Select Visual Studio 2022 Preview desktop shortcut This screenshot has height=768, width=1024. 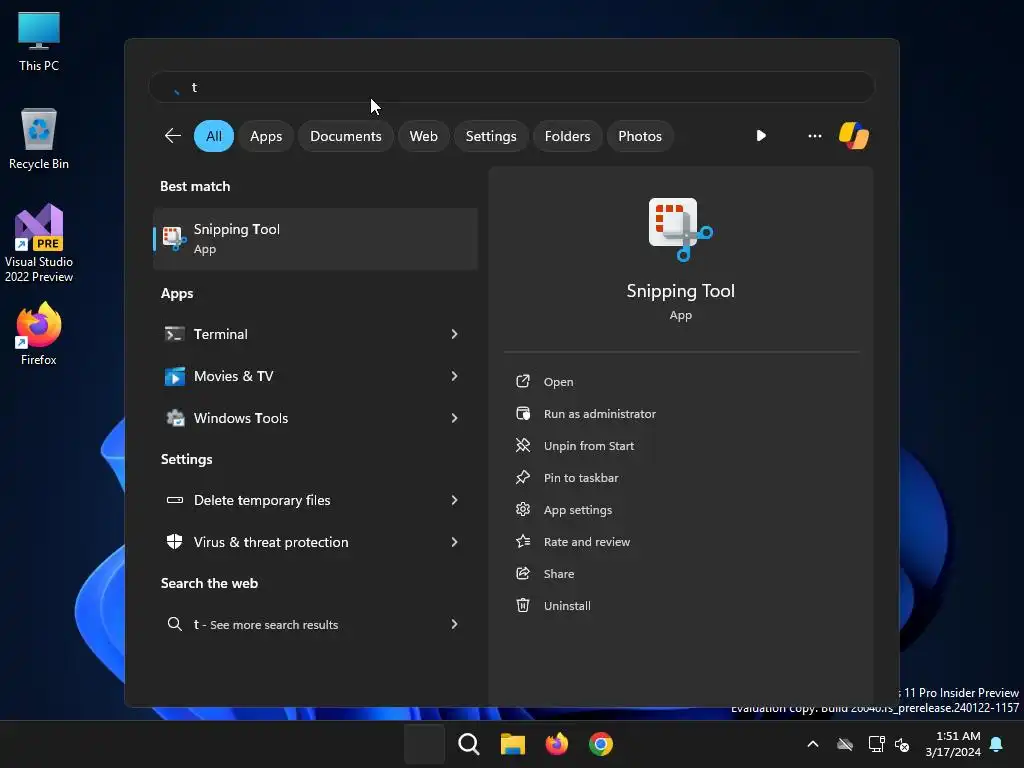click(x=39, y=243)
